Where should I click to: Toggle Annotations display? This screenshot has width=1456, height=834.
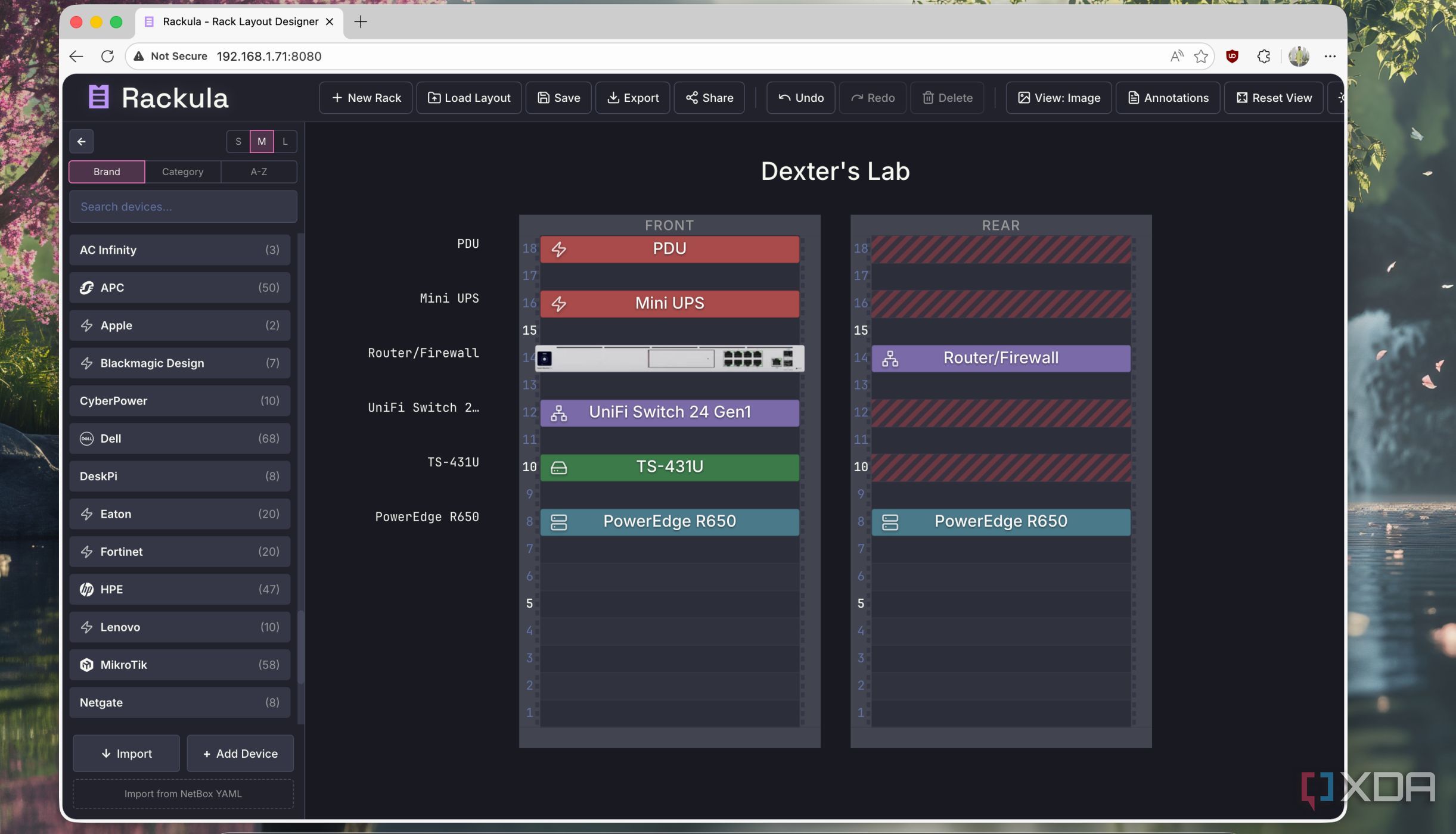(1168, 98)
